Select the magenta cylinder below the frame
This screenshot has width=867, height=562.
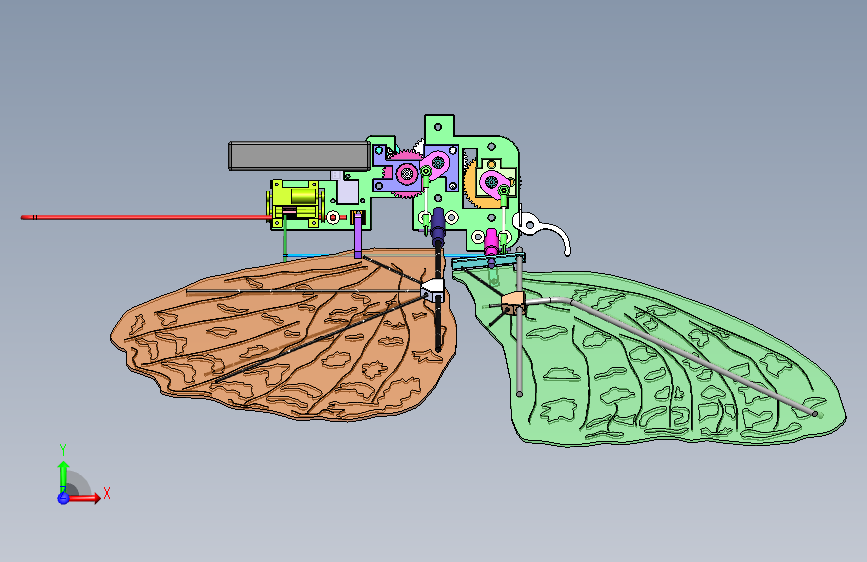coord(490,242)
